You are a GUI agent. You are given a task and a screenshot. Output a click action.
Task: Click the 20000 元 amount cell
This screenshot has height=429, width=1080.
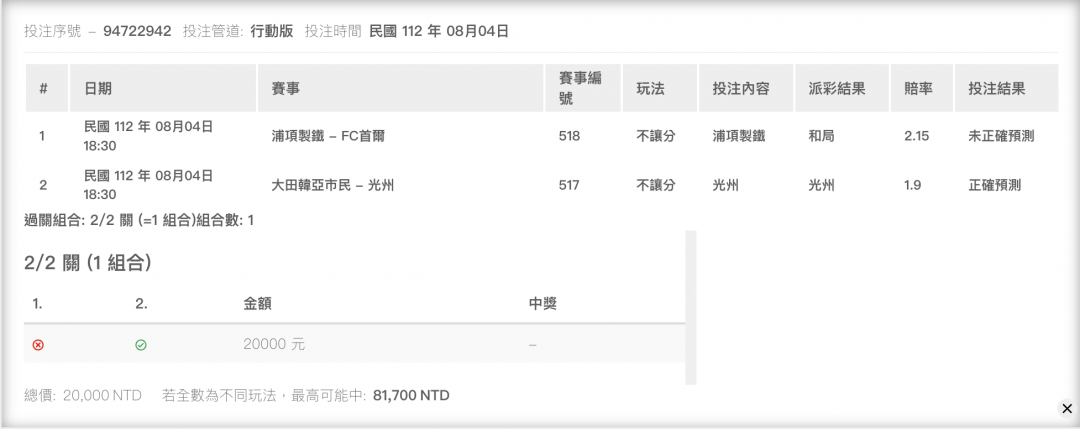274,344
